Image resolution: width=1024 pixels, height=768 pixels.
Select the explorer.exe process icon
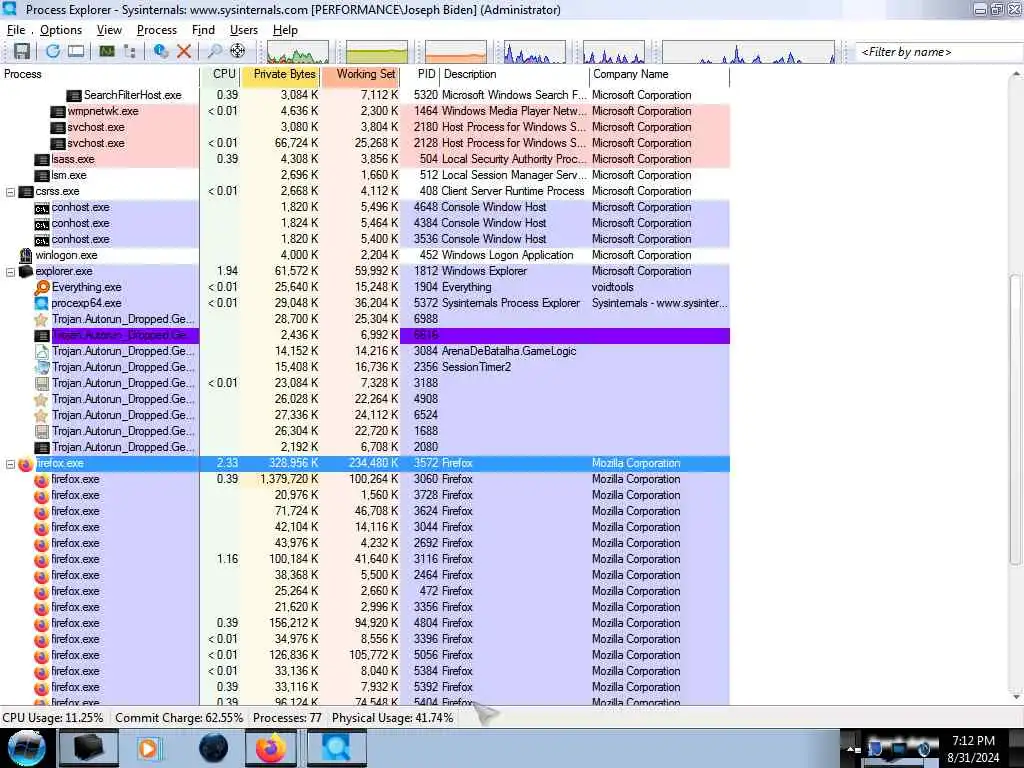25,272
